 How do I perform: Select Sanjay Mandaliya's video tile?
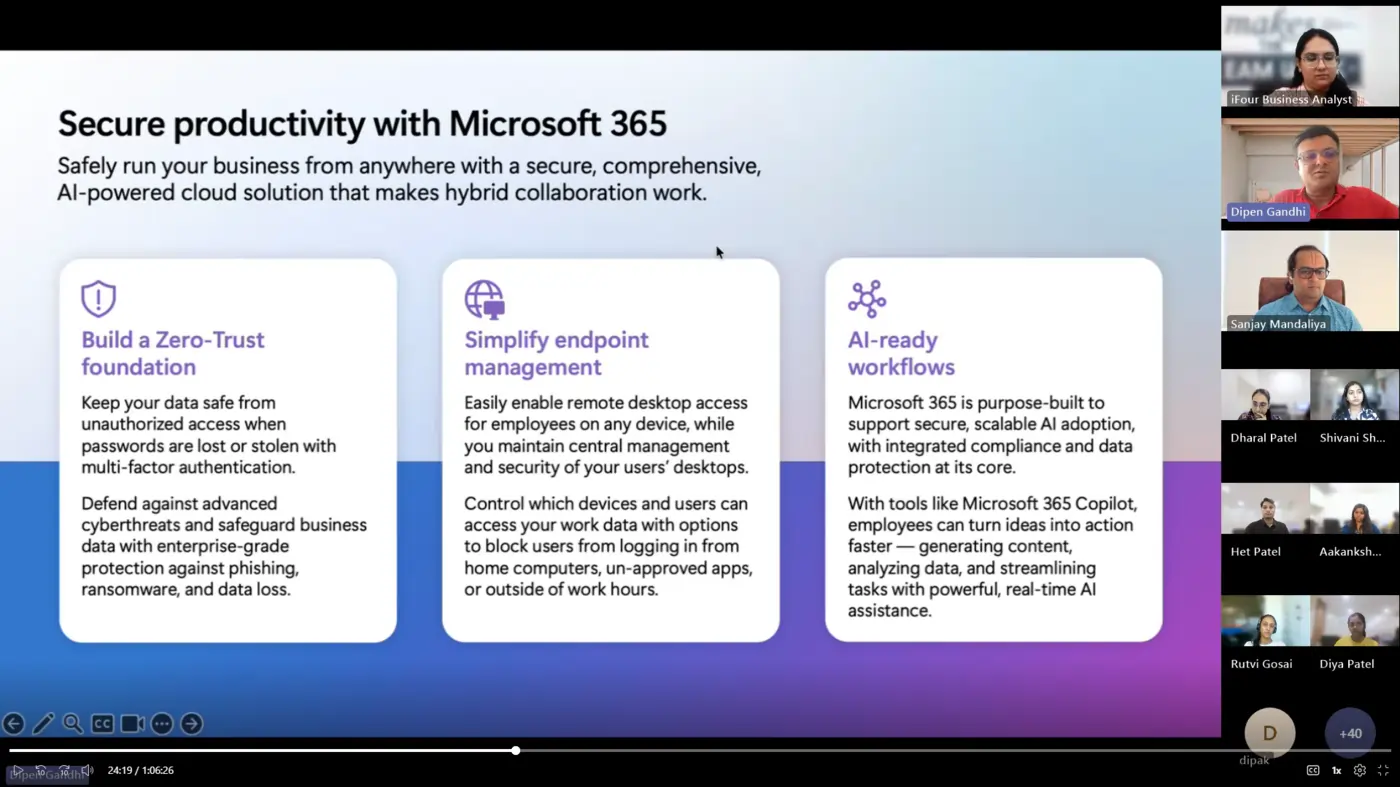coord(1310,281)
